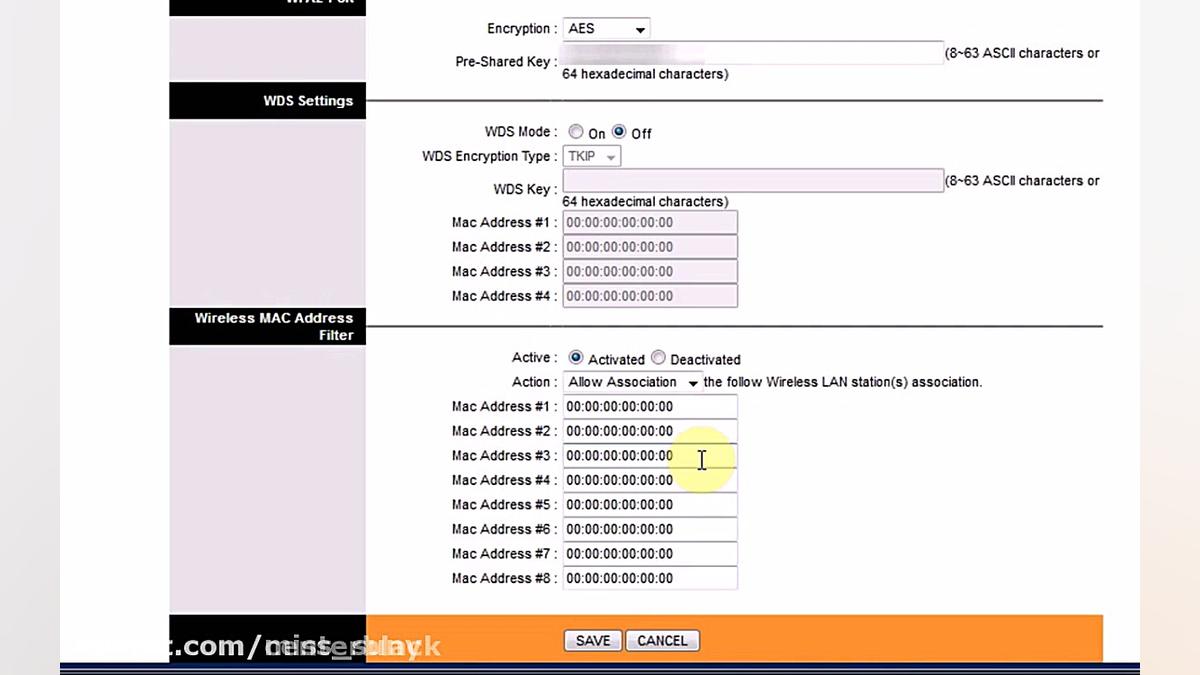Open WDS Encryption Type TKIP dropdown

tap(592, 156)
